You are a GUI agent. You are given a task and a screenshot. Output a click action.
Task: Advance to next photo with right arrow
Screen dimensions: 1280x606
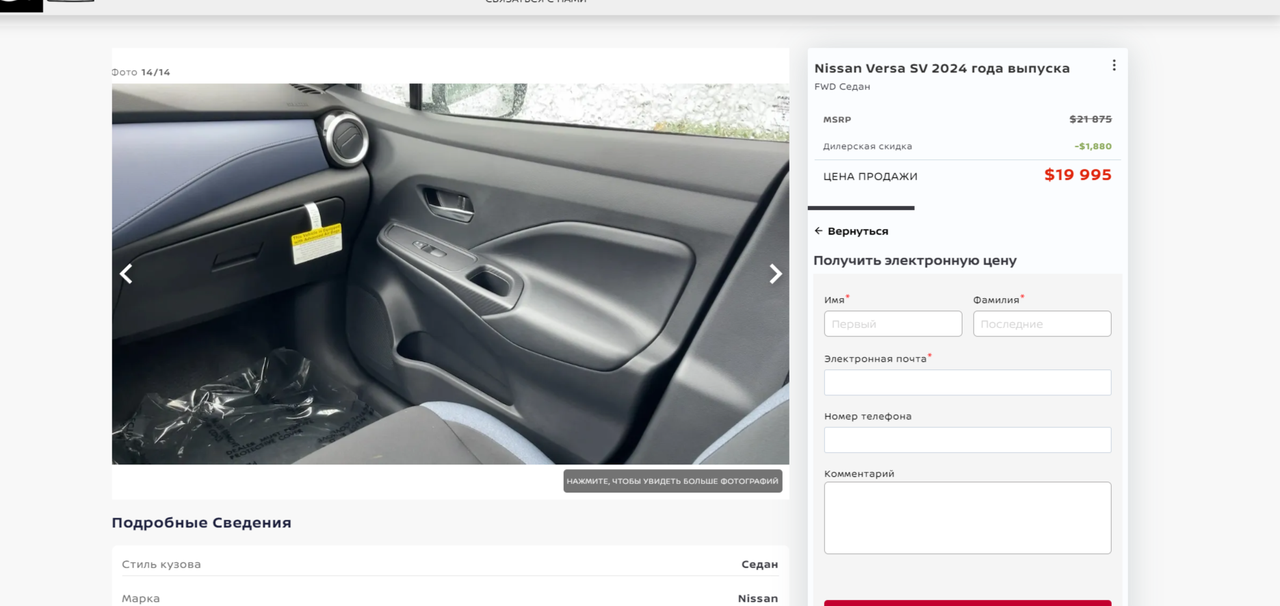pyautogui.click(x=775, y=274)
